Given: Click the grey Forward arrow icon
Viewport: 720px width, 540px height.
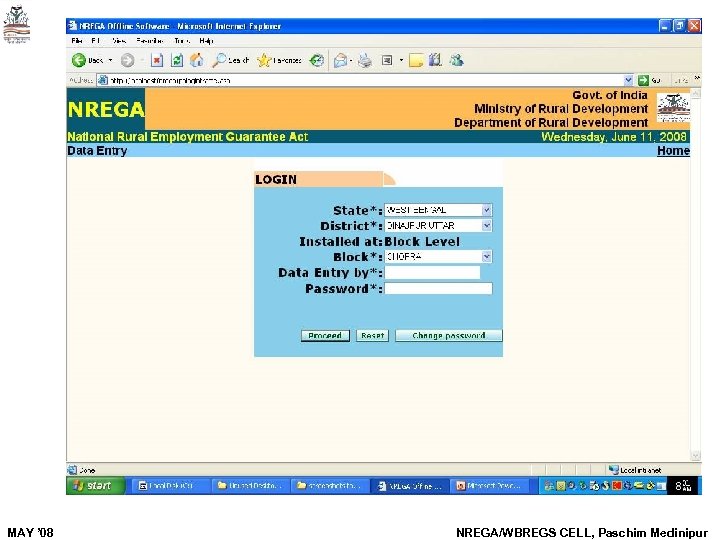Looking at the screenshot, I should pyautogui.click(x=128, y=60).
